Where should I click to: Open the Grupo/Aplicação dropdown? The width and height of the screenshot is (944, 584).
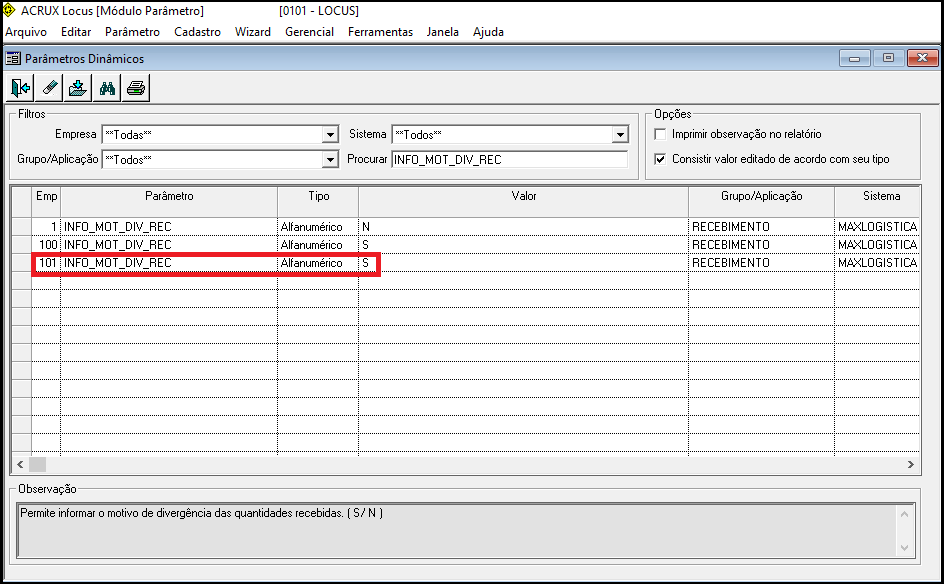click(330, 160)
